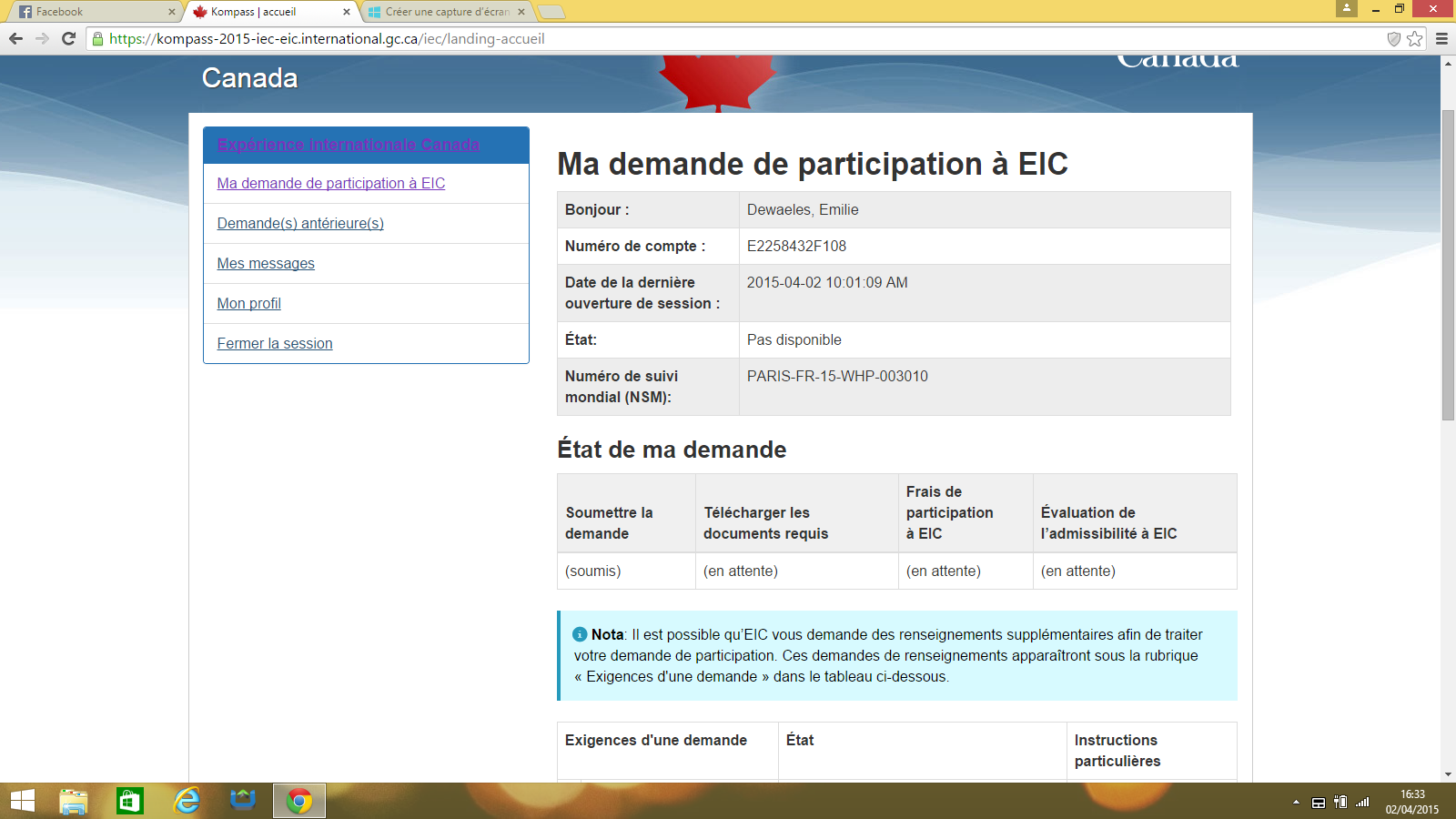1456x819 pixels.
Task: Open Mon profil page
Action: (x=248, y=303)
